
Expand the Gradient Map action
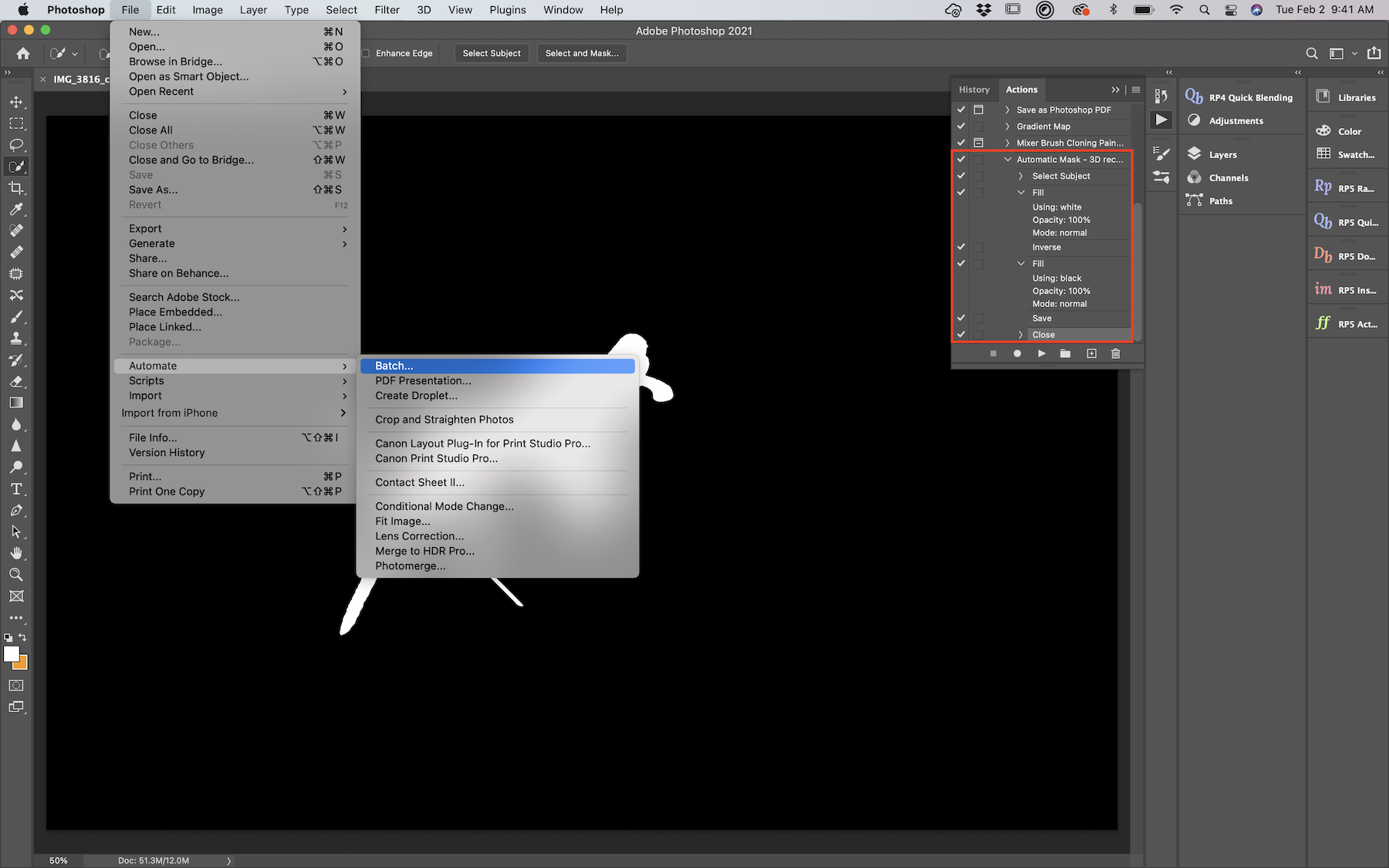1008,127
